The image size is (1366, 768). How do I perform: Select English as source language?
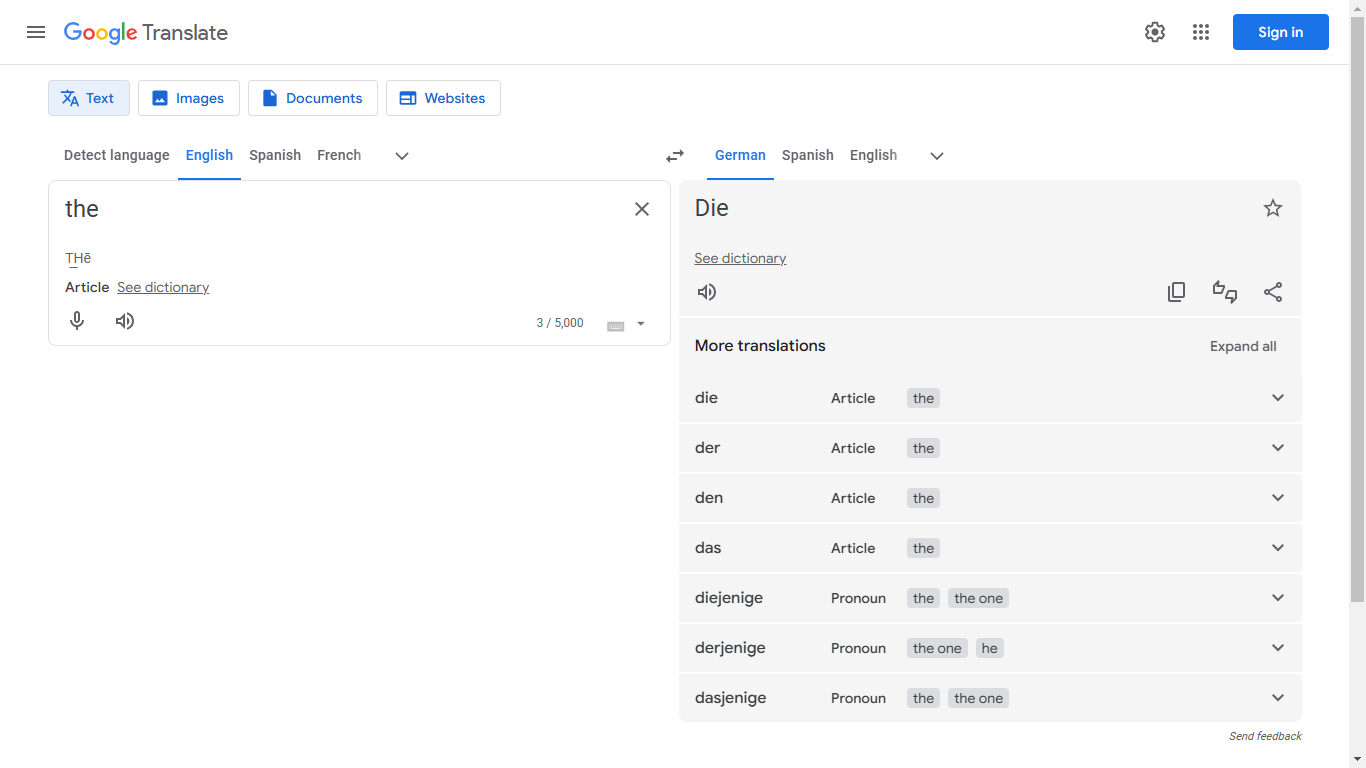(x=209, y=155)
